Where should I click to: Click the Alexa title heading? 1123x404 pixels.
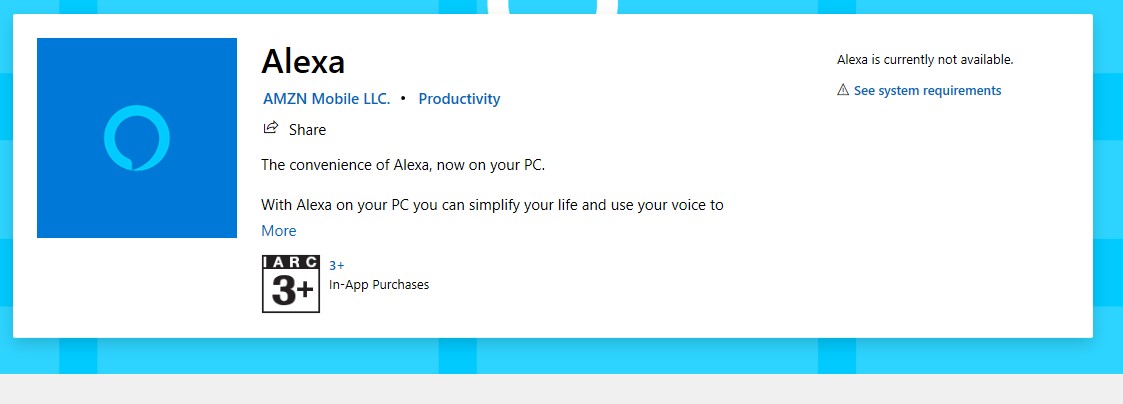tap(303, 62)
